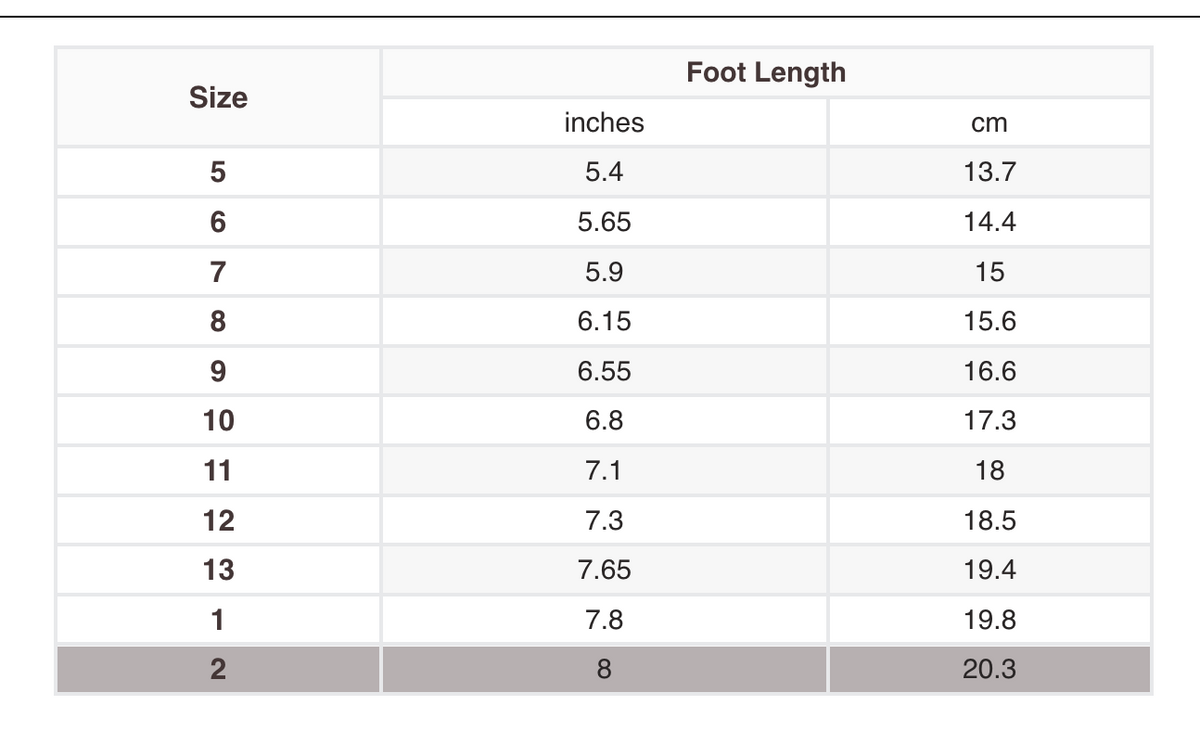Click the 7.65 inches cell
Image resolution: width=1200 pixels, height=731 pixels.
click(x=604, y=570)
